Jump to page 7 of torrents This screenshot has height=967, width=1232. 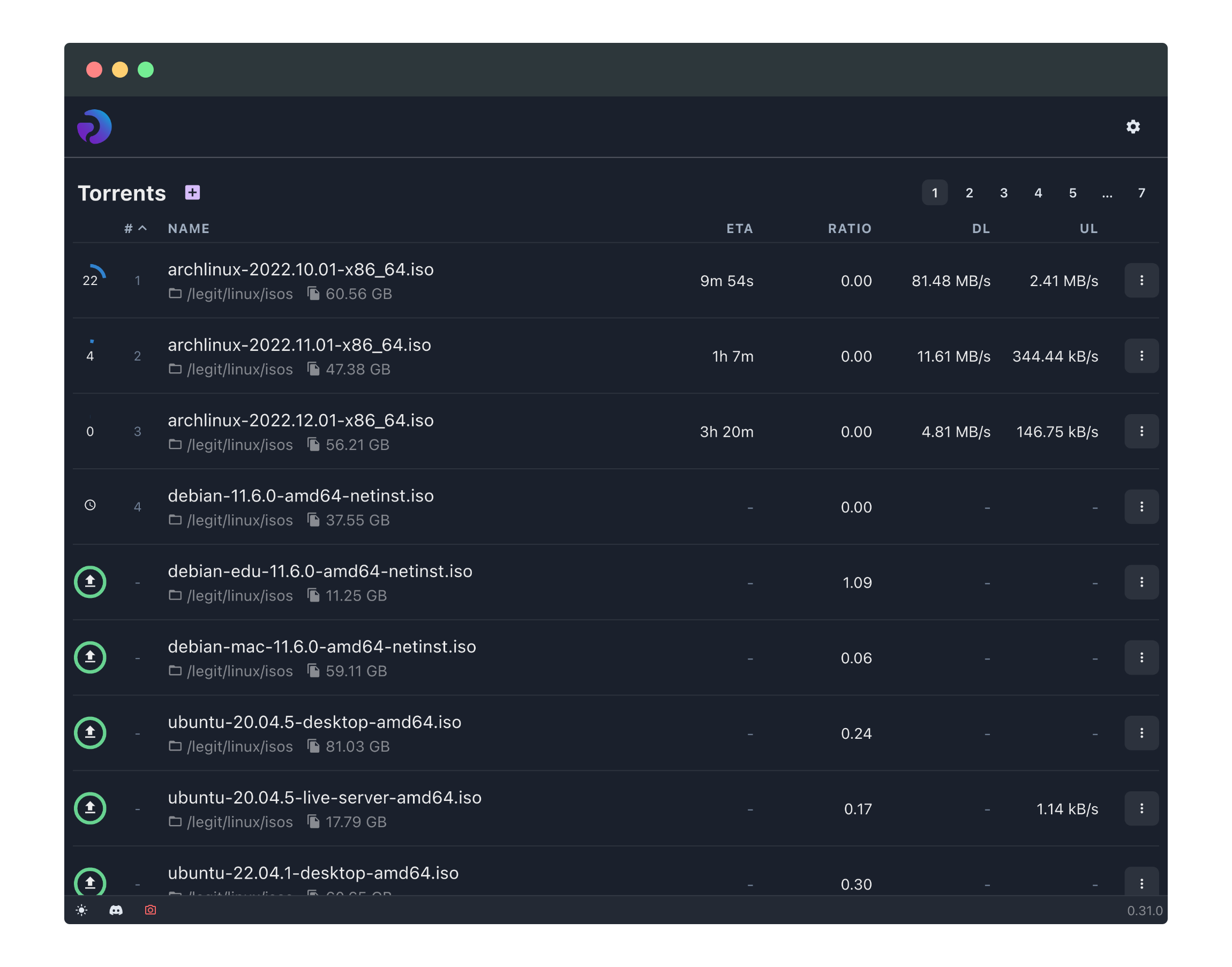tap(1141, 193)
